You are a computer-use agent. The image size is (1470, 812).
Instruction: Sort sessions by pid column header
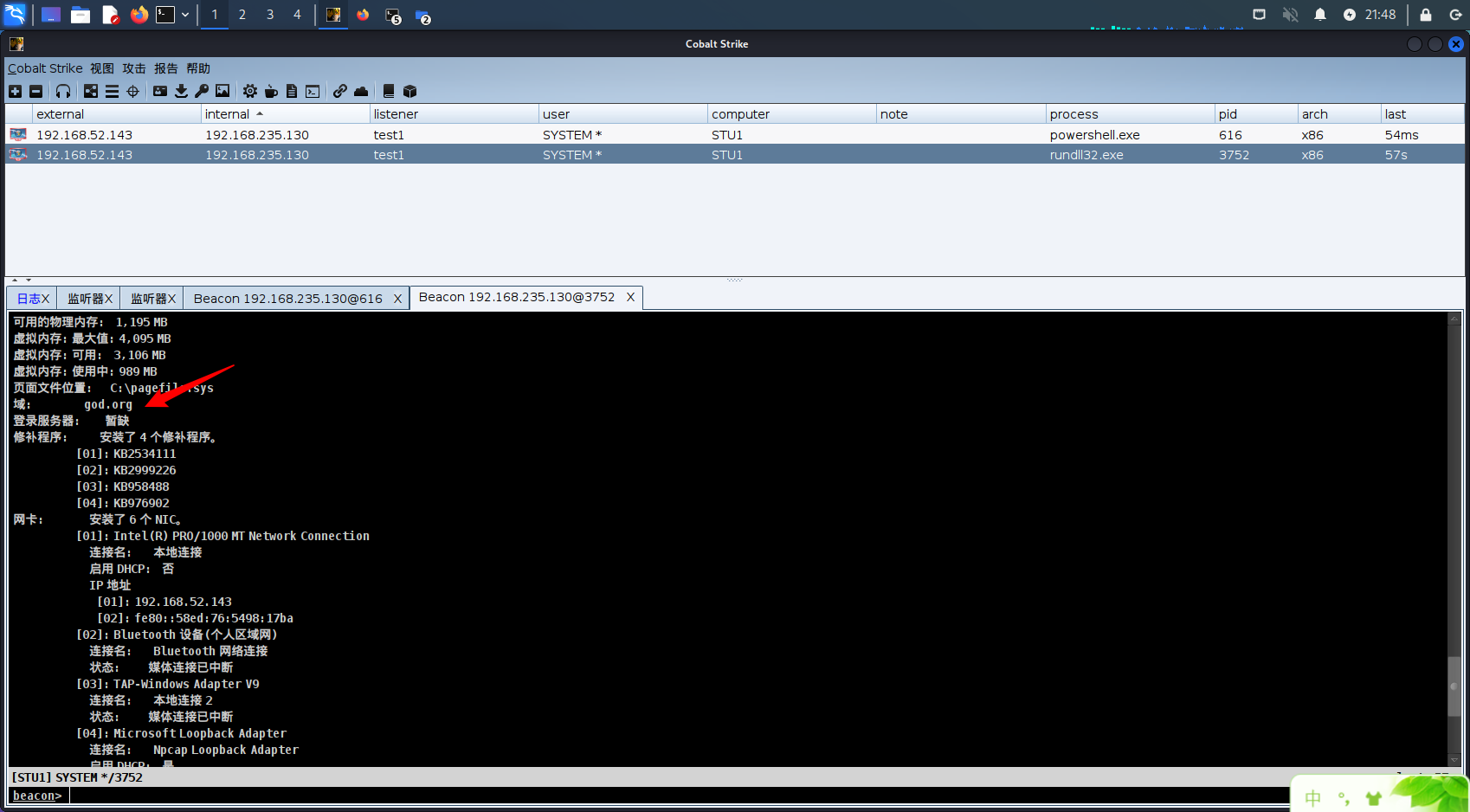(1256, 114)
